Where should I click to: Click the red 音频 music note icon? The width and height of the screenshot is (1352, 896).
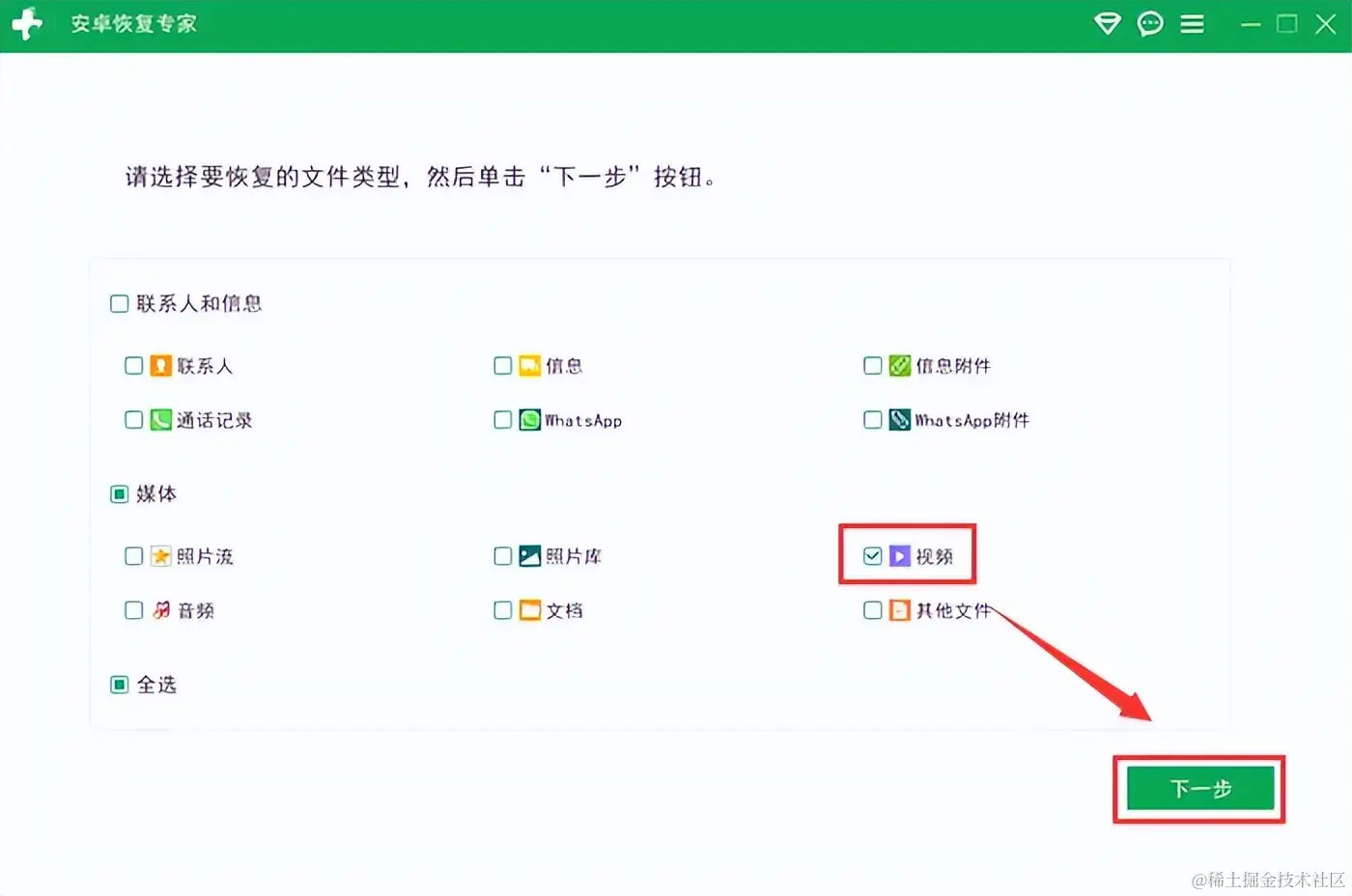click(x=160, y=610)
